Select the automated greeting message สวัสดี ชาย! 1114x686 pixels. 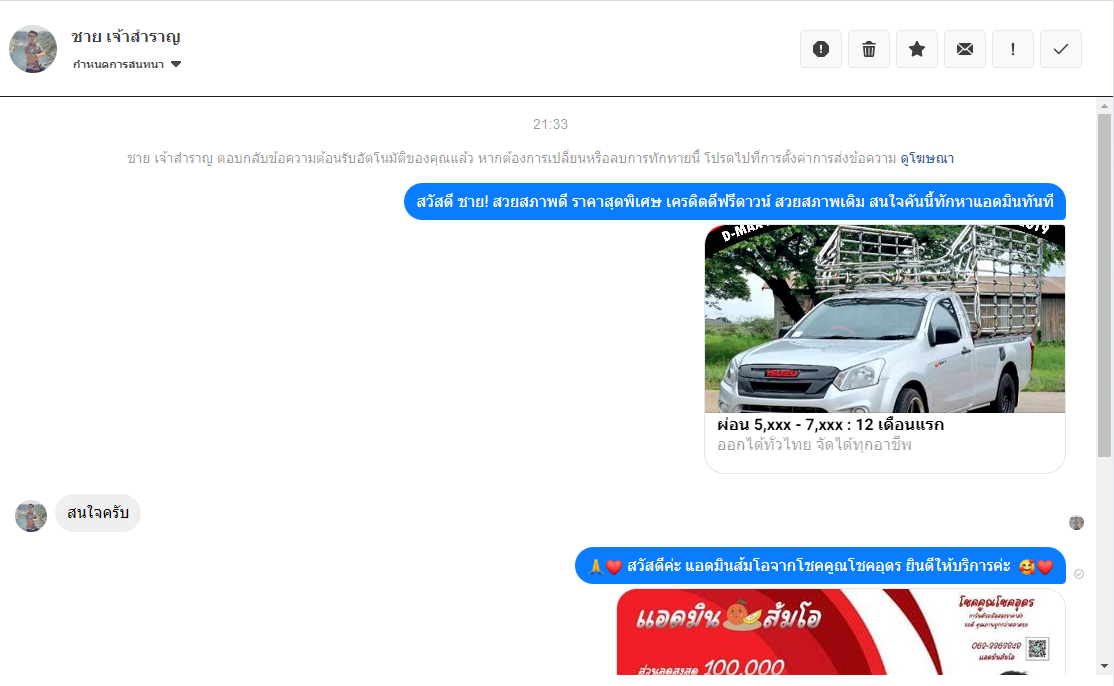tap(735, 202)
